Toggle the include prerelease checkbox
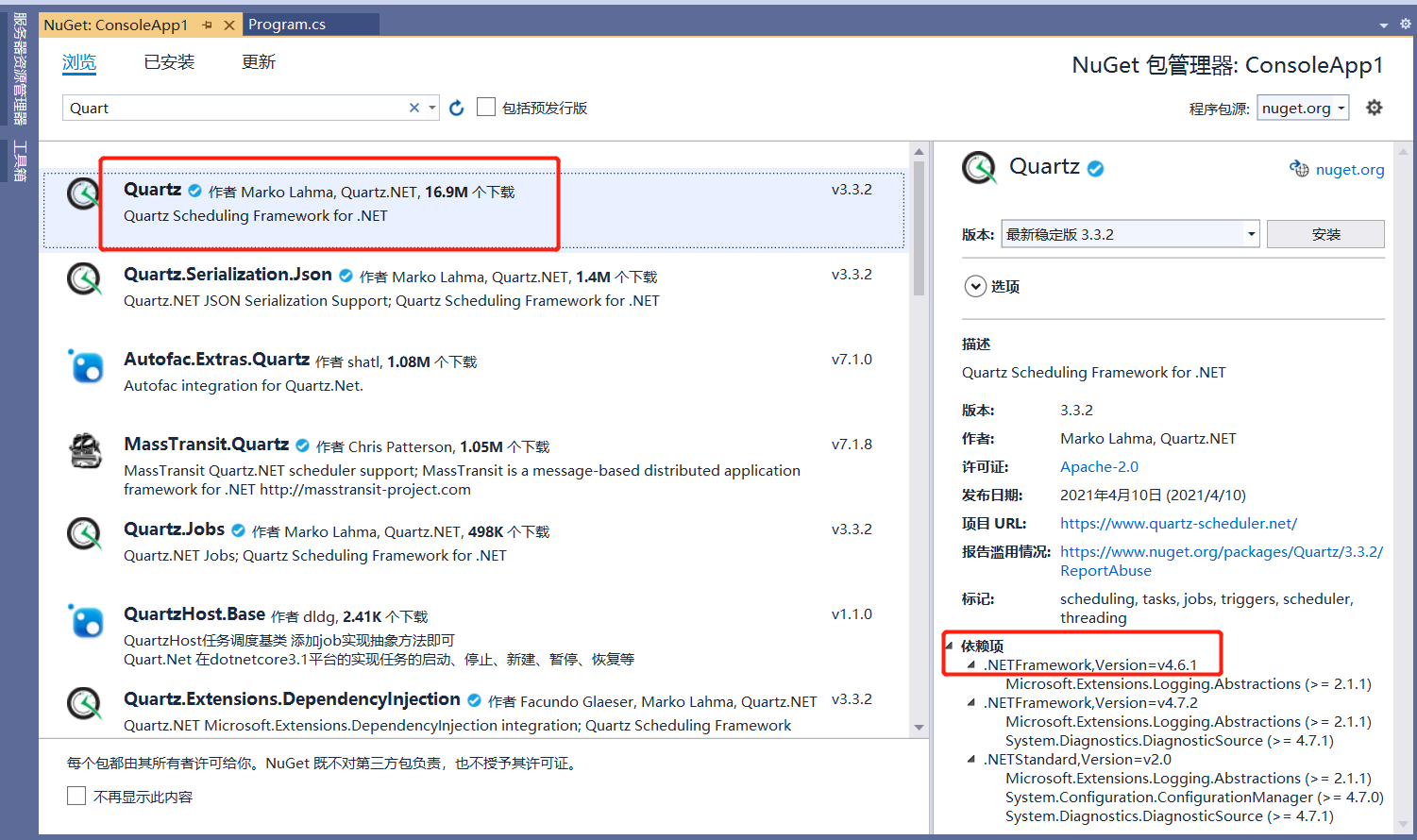Screen dimensions: 1417x840 point(486,108)
